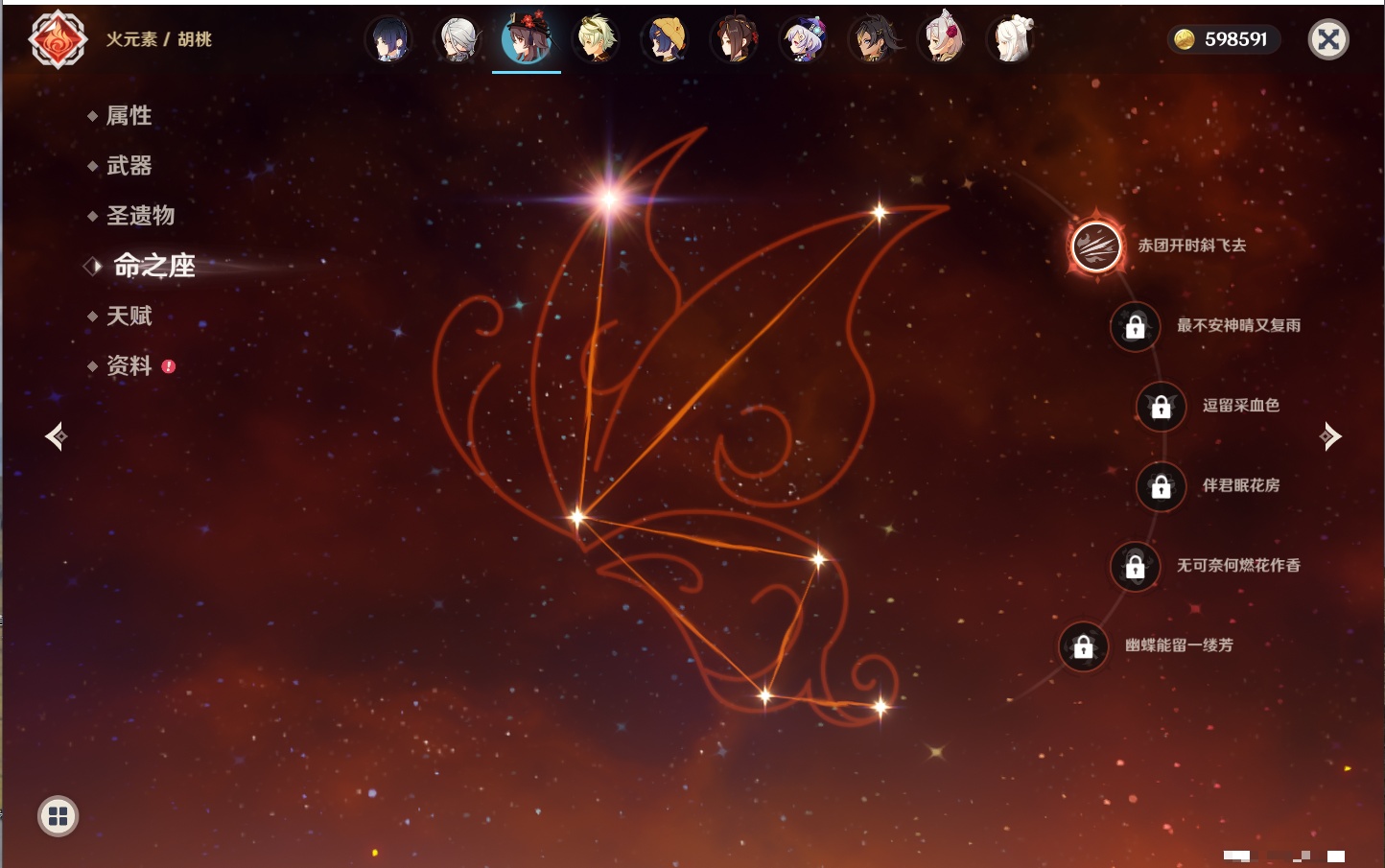This screenshot has height=868, width=1385.
Task: Select the locked 幽蝶能留一缕芳 constellation
Action: (1083, 646)
